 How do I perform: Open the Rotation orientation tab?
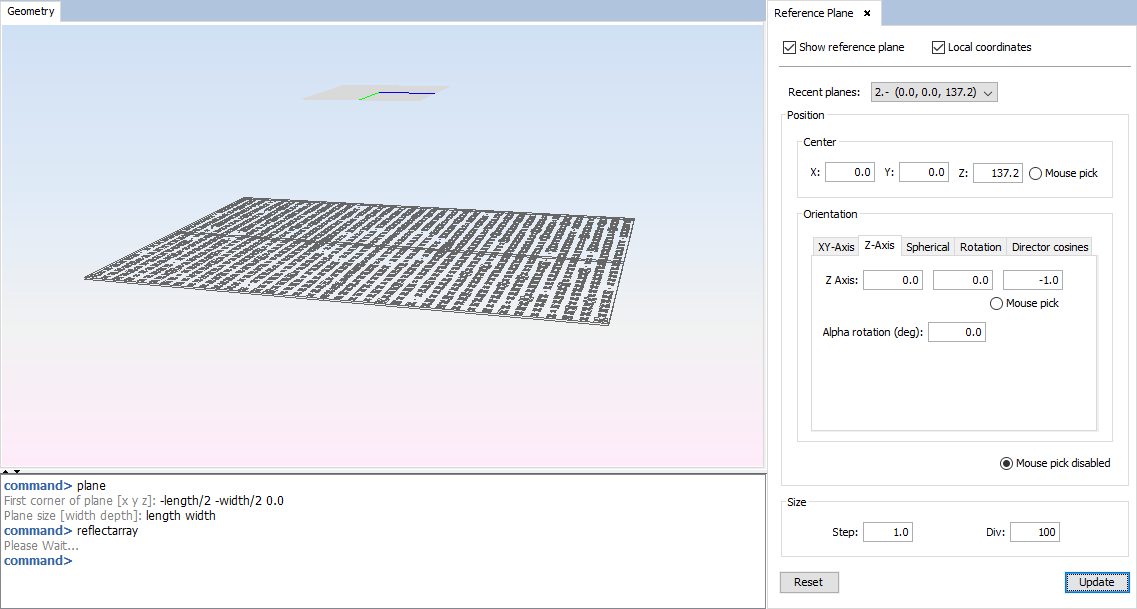pos(980,247)
